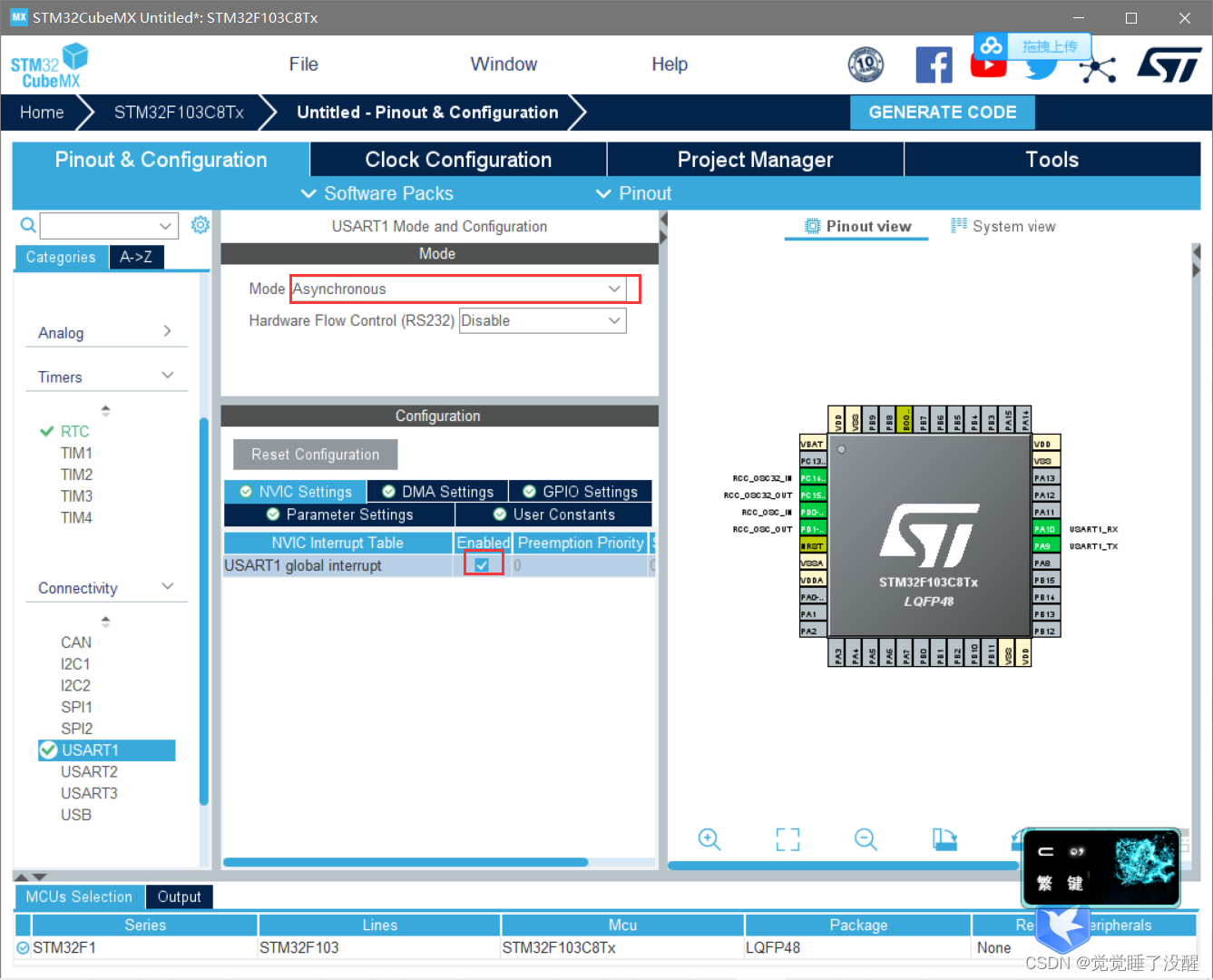Switch to Clock Configuration tab
This screenshot has width=1213, height=980.
point(458,160)
